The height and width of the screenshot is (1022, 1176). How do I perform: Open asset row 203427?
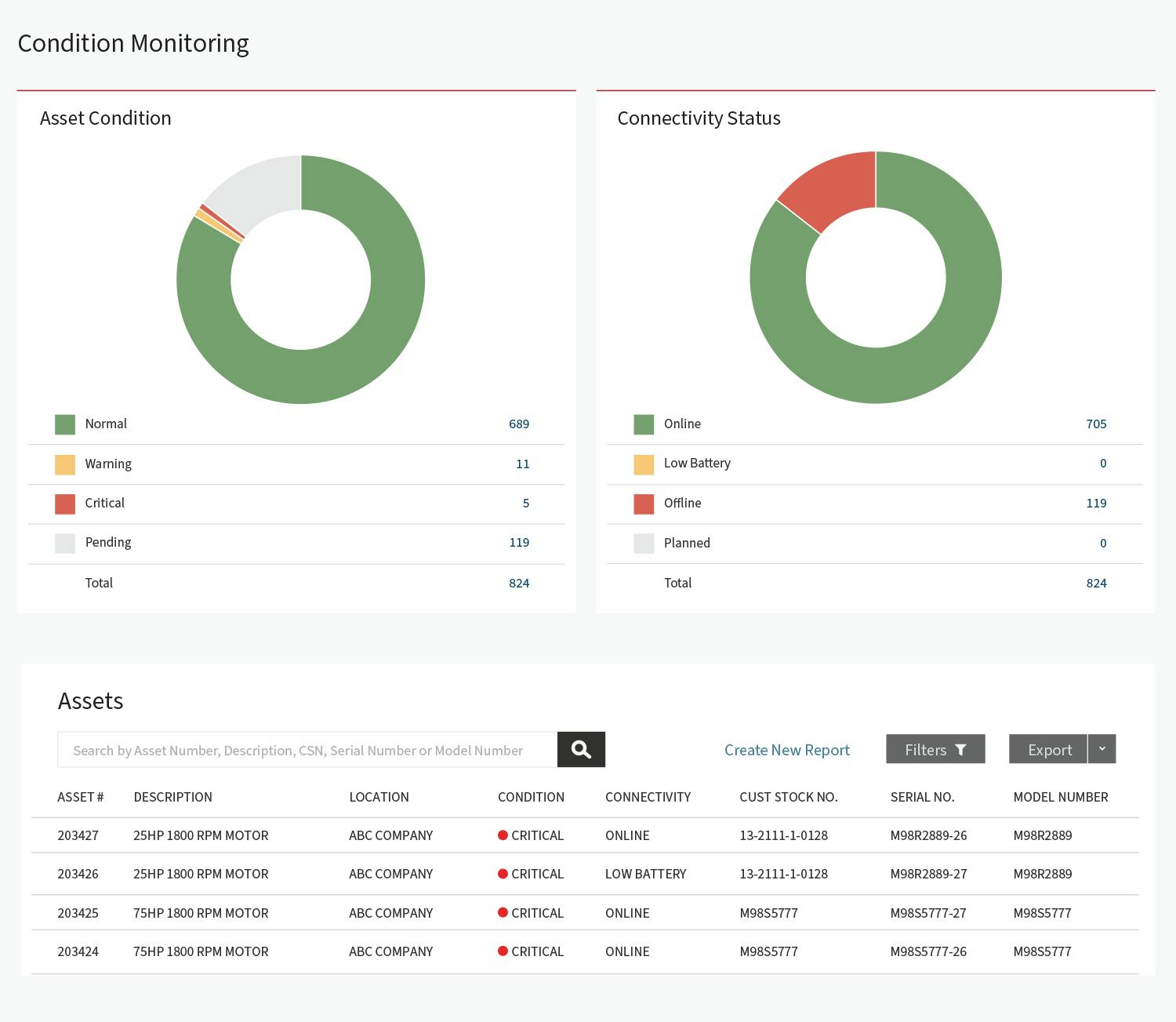tap(585, 835)
